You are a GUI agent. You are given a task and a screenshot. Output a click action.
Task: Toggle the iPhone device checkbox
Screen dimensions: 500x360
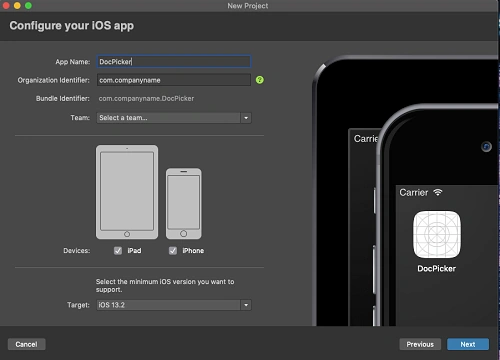click(173, 251)
